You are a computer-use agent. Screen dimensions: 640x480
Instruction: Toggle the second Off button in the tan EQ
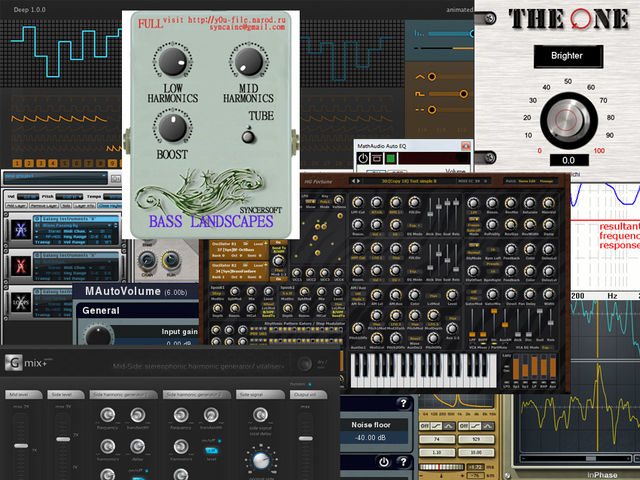point(463,426)
